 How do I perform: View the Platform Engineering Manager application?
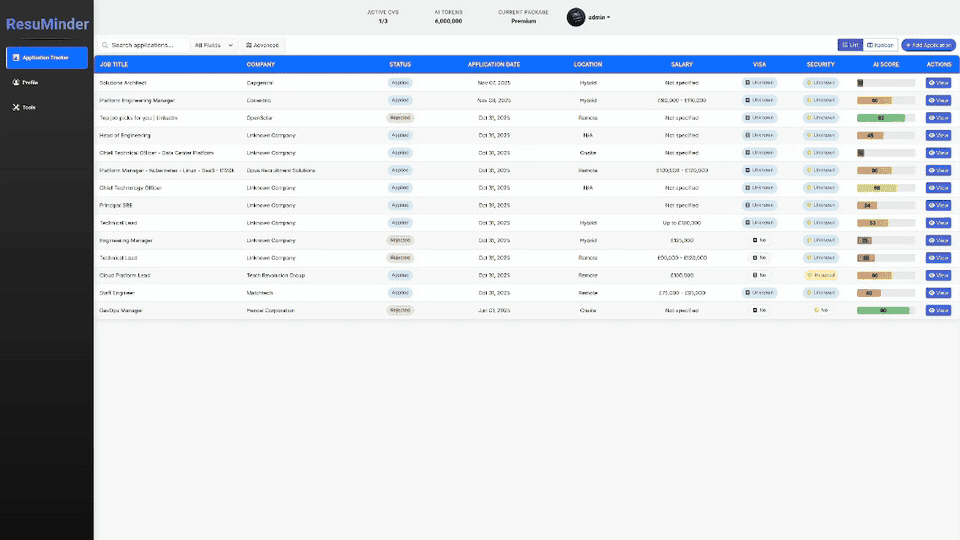(938, 100)
